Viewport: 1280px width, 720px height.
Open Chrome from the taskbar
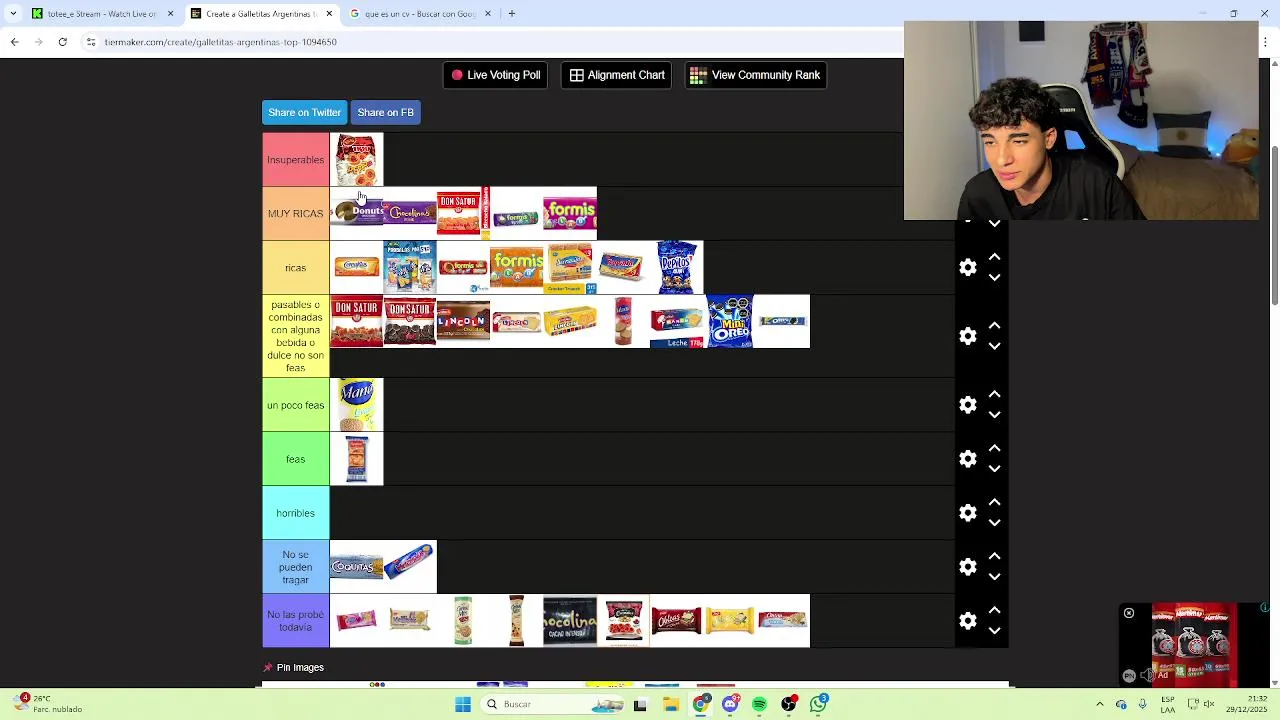click(700, 705)
